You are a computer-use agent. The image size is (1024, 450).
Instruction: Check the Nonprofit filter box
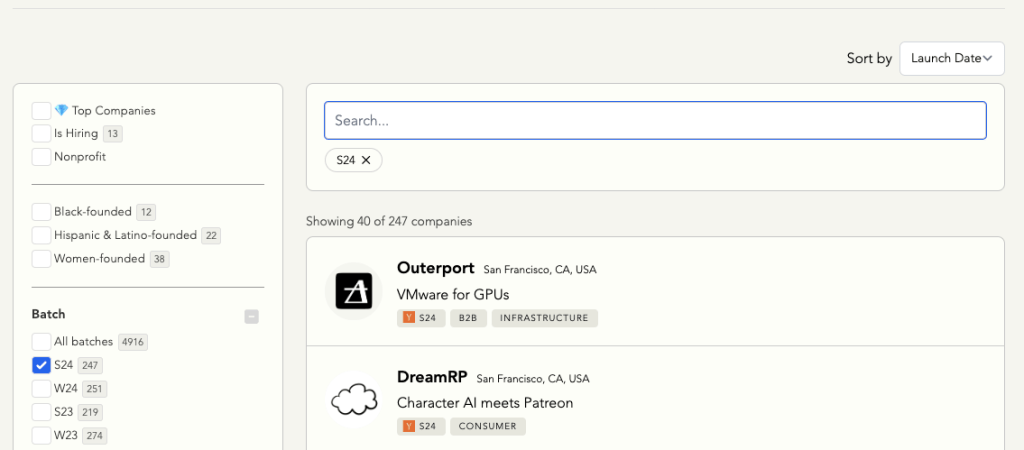click(x=41, y=157)
